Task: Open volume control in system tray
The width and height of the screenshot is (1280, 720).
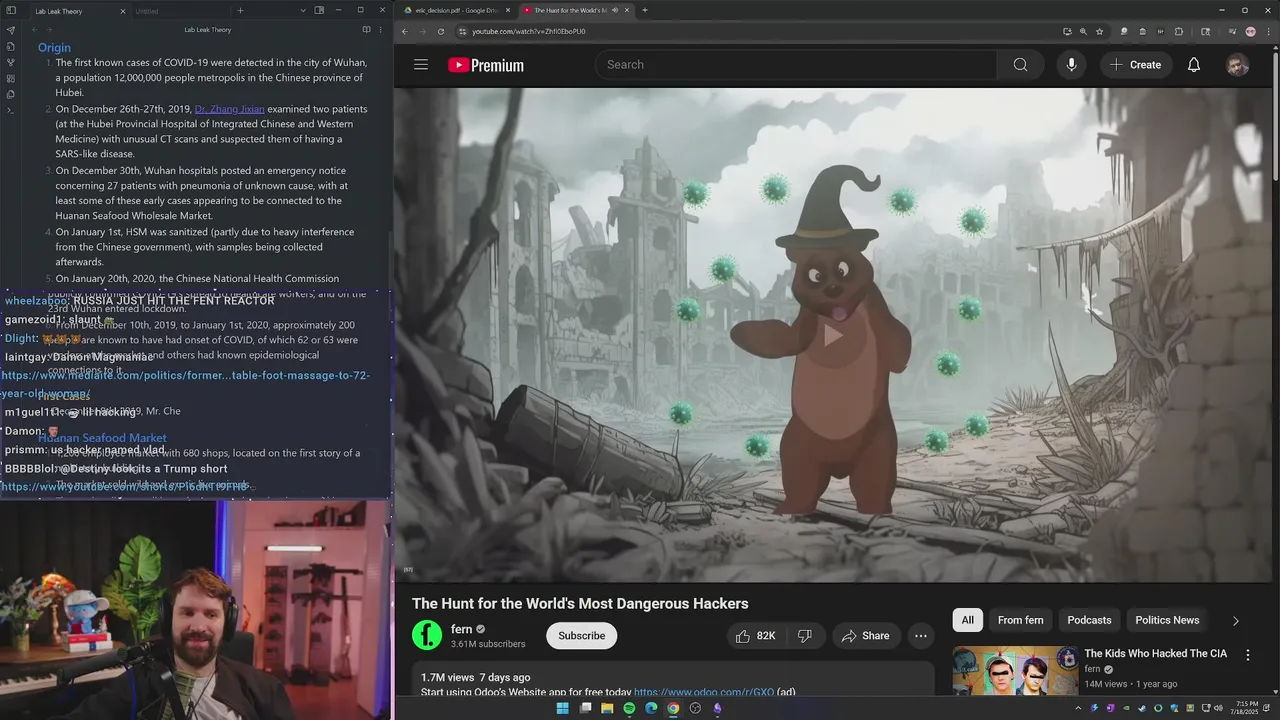Action: (1220, 708)
